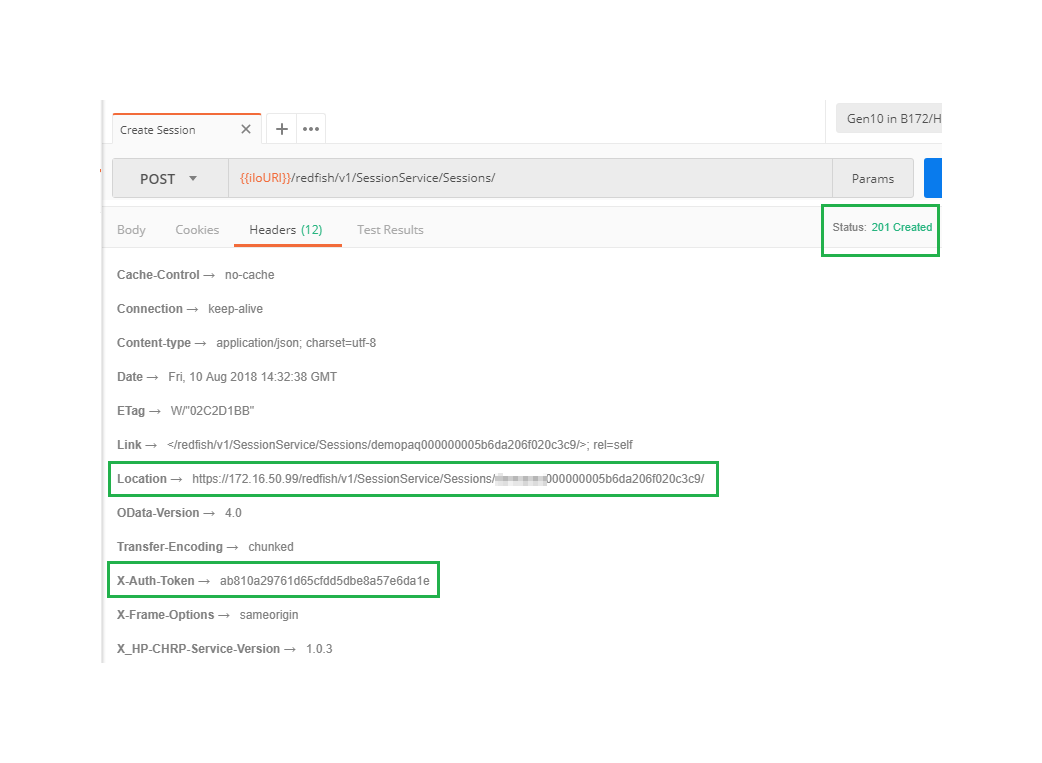Click the 201 Created status text
Image resolution: width=1042 pixels, height=763 pixels.
click(x=901, y=227)
